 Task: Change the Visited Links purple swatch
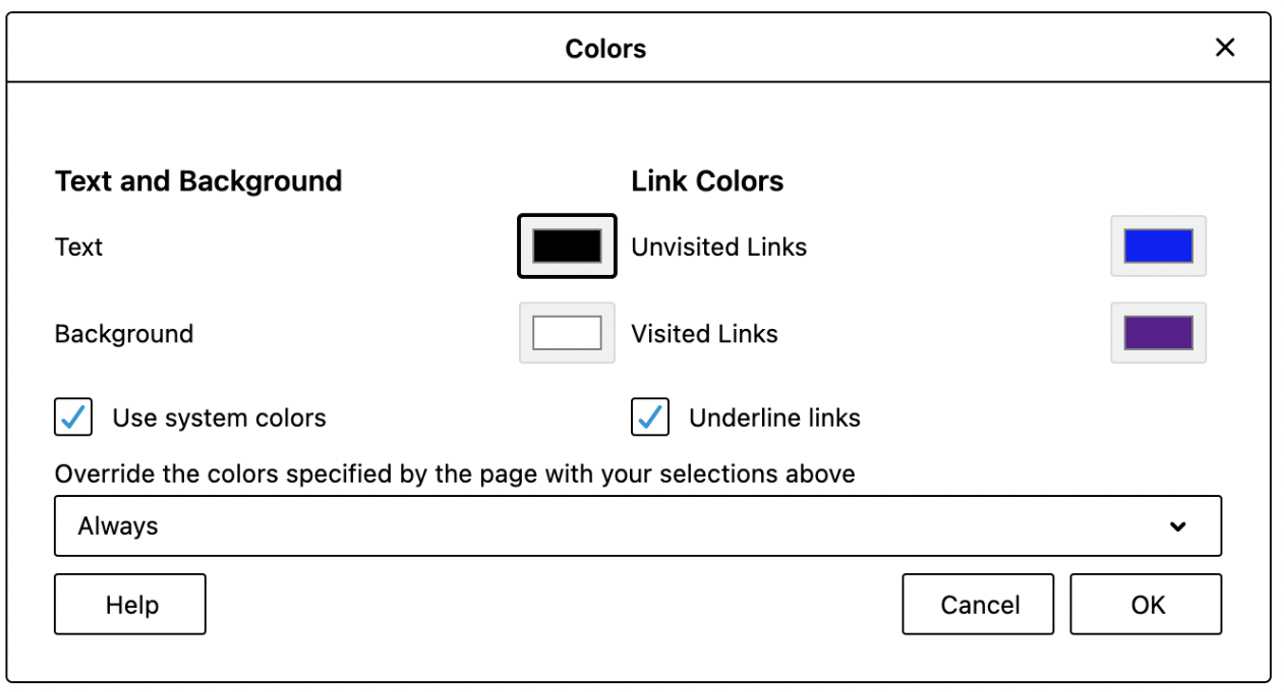(1158, 333)
